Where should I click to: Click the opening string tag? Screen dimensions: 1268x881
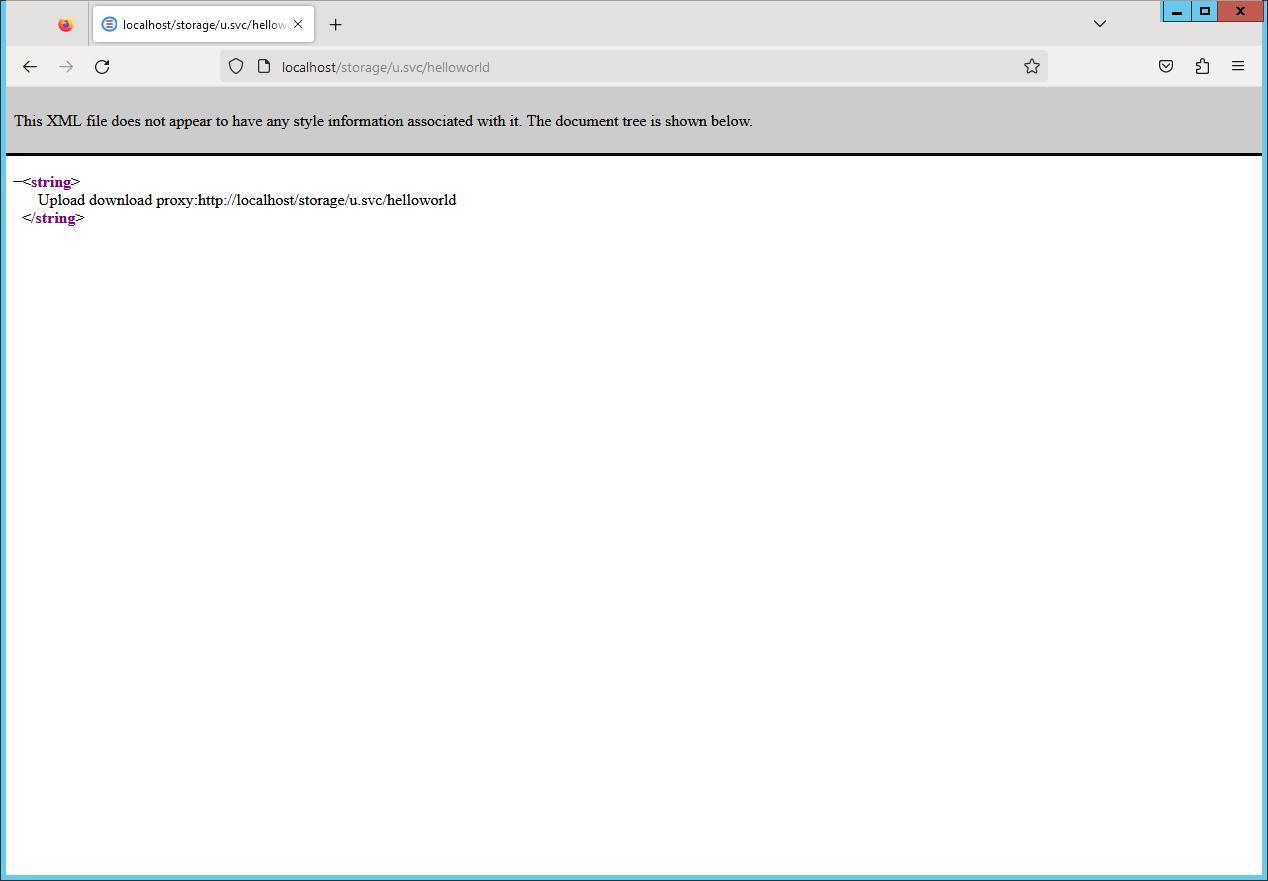click(51, 182)
